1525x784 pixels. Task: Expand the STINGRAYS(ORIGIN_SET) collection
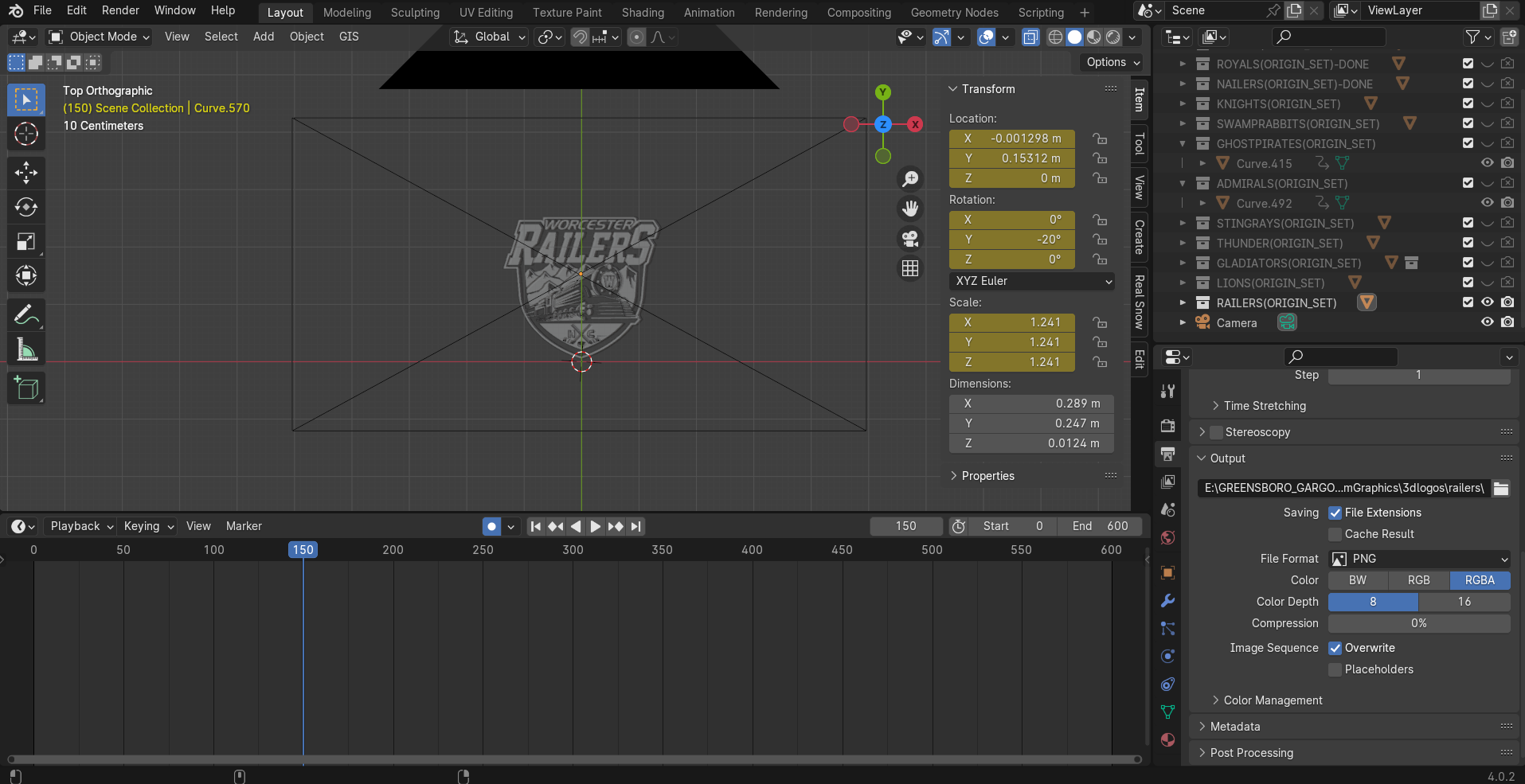(x=1183, y=223)
